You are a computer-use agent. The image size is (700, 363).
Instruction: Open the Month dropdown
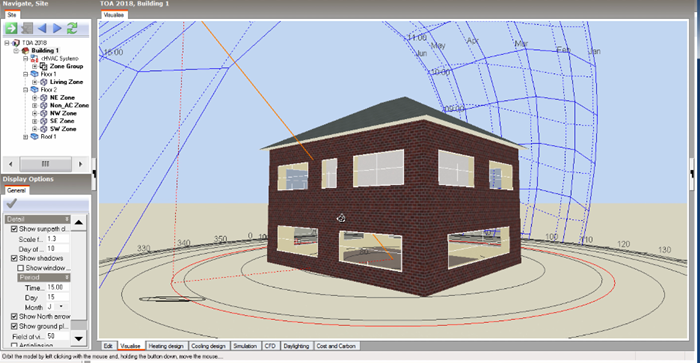61,307
